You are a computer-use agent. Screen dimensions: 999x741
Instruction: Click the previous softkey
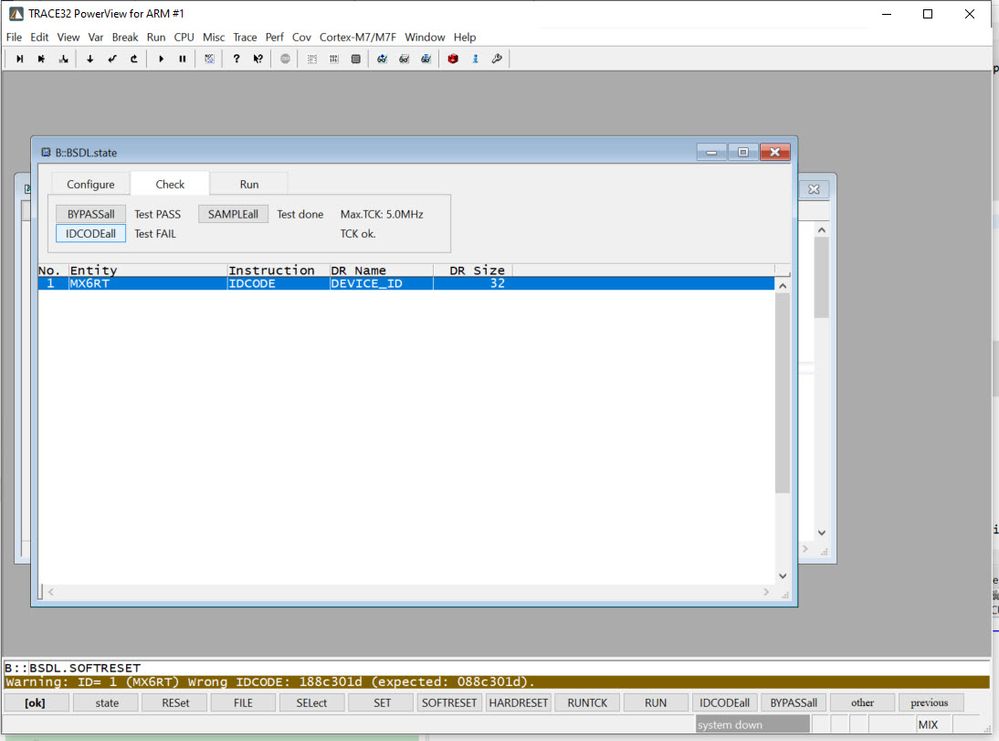click(x=930, y=703)
